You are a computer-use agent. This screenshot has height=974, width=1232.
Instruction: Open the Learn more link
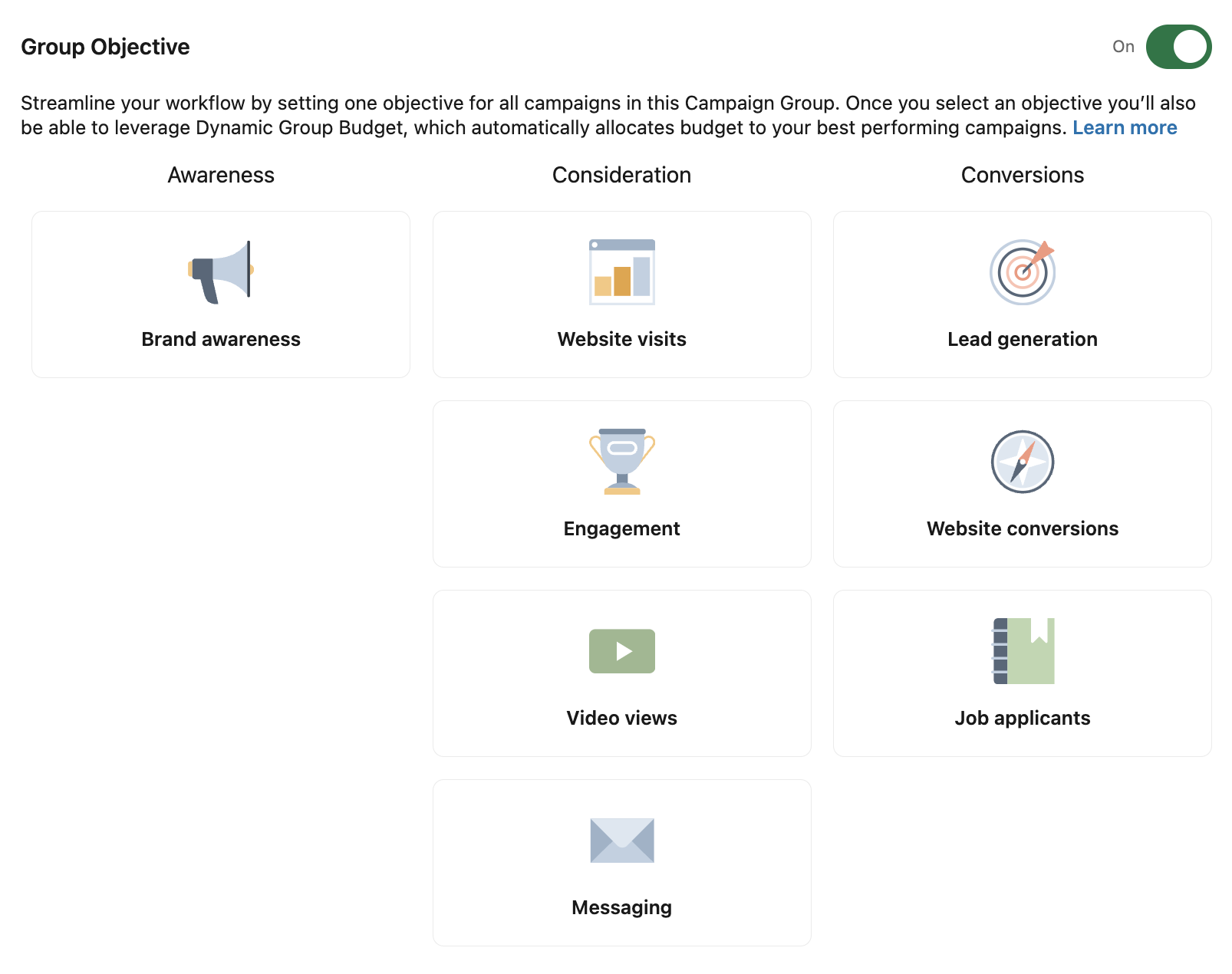coord(1124,128)
